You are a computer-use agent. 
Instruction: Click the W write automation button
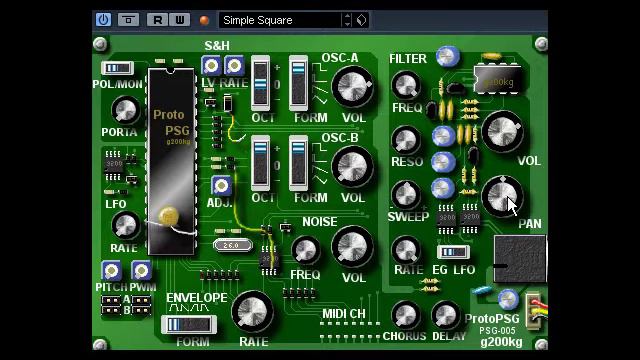[x=180, y=20]
